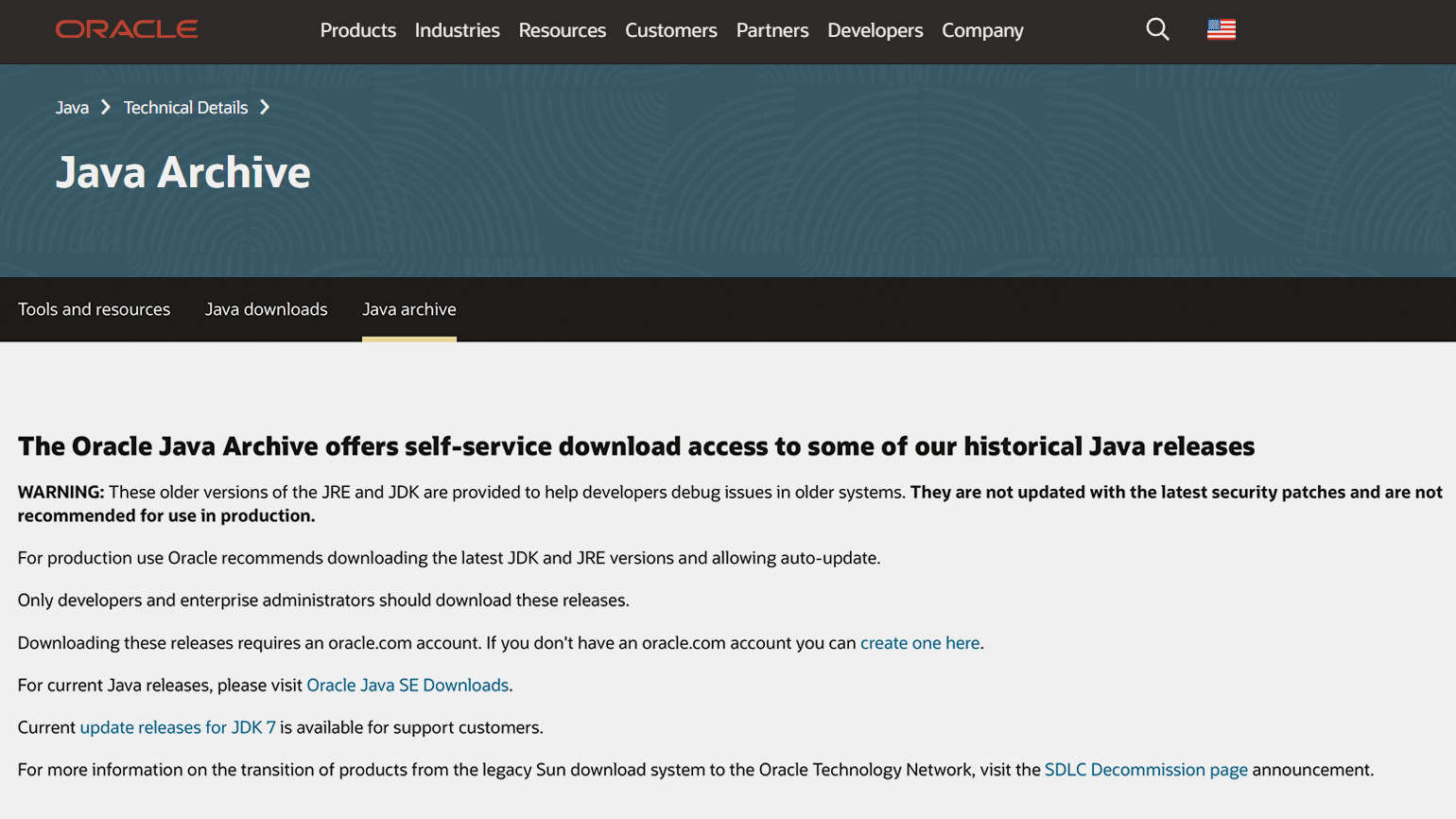The image size is (1456, 819).
Task: Select Partners in the top navigation
Action: tap(771, 30)
